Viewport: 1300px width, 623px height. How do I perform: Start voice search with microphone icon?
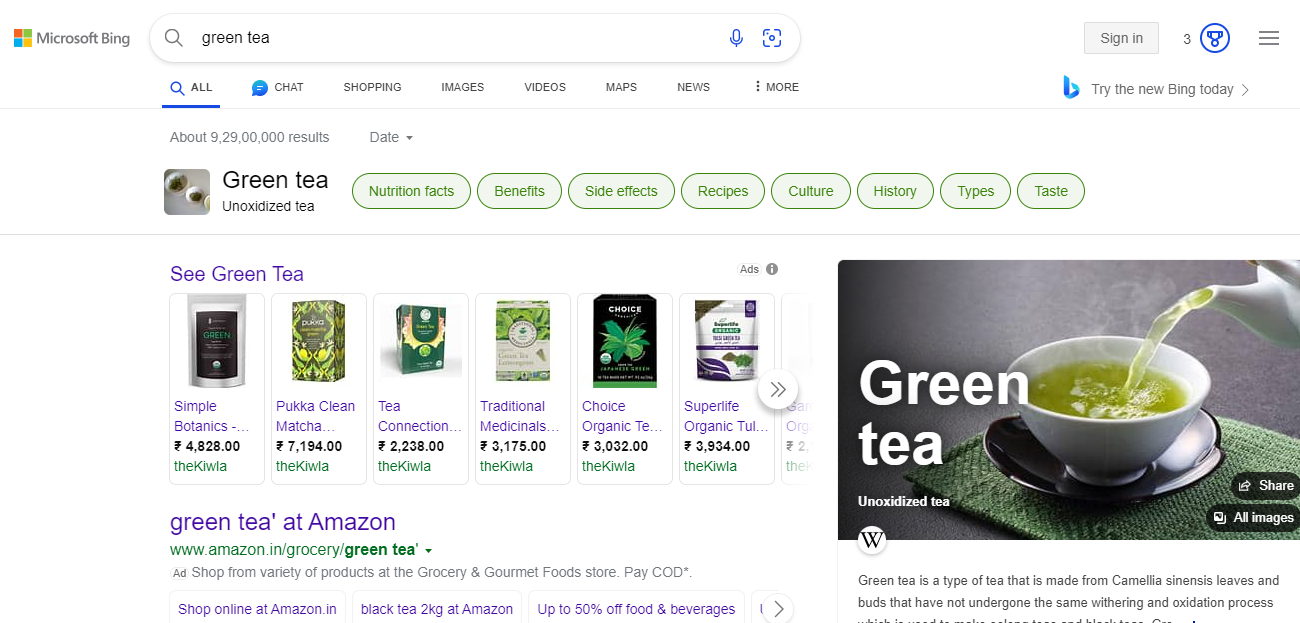(x=736, y=38)
